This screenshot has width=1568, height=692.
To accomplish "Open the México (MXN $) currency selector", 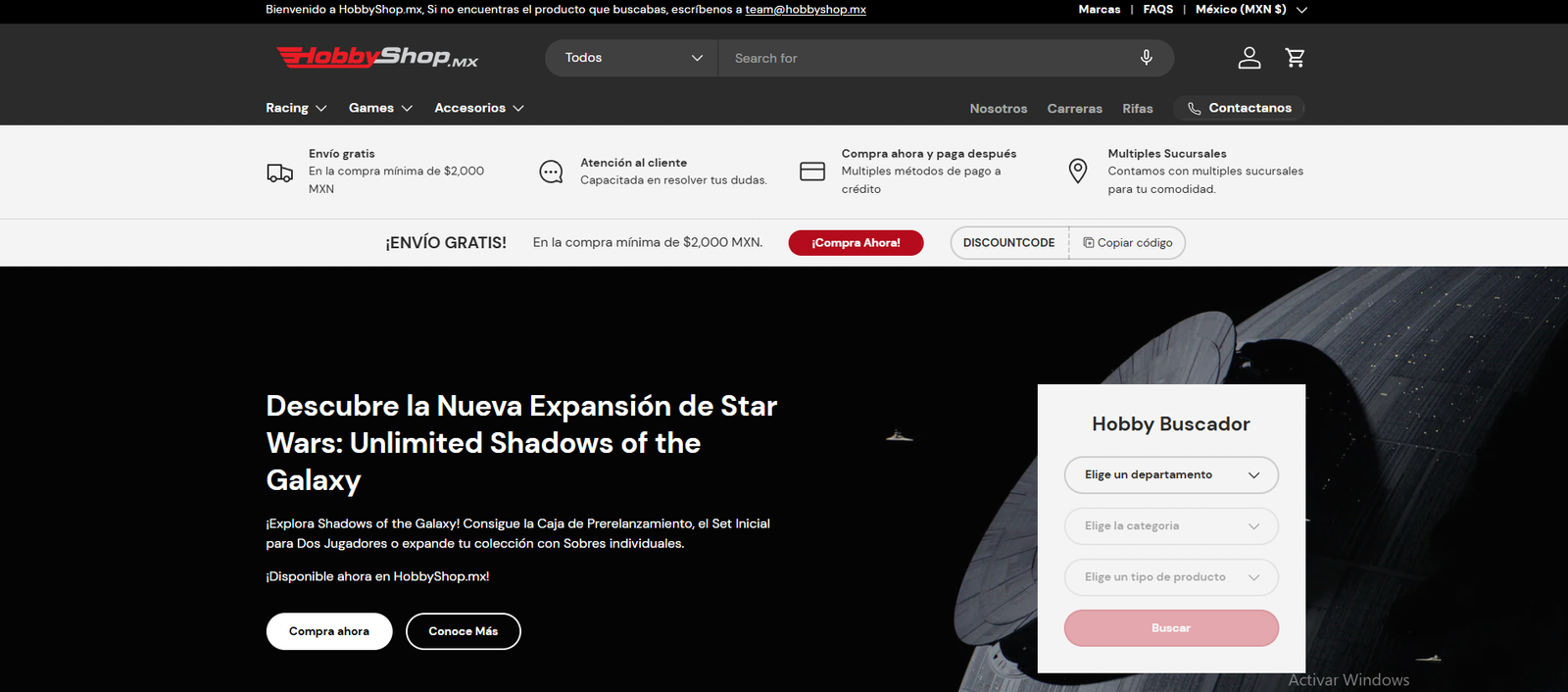I will pos(1251,10).
